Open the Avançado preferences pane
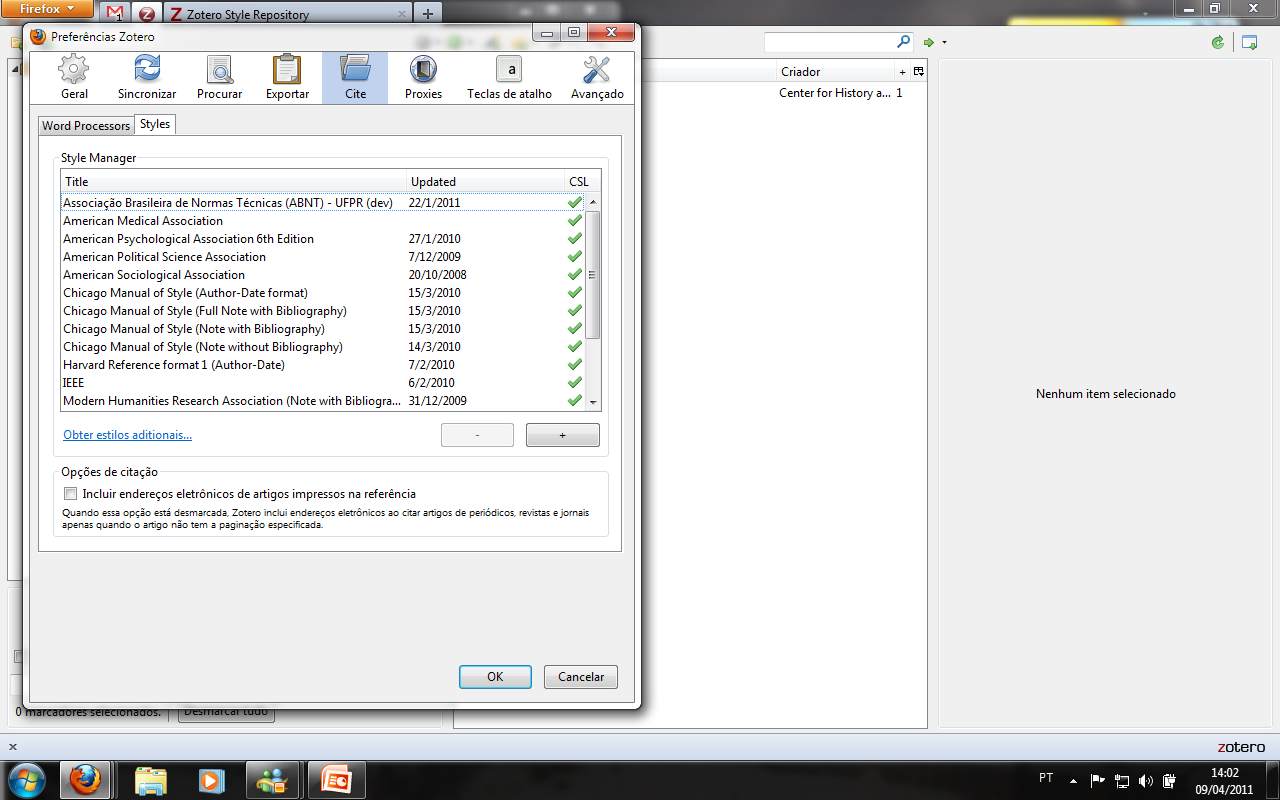 point(597,78)
